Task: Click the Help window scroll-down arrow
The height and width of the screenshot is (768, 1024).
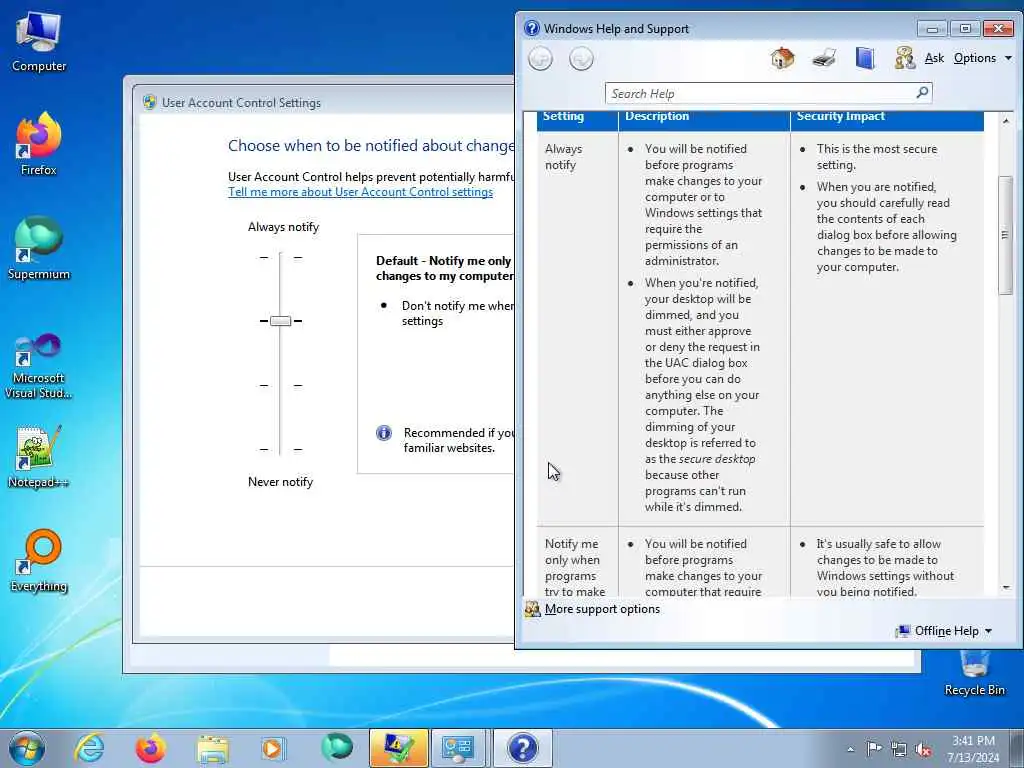Action: click(1006, 588)
